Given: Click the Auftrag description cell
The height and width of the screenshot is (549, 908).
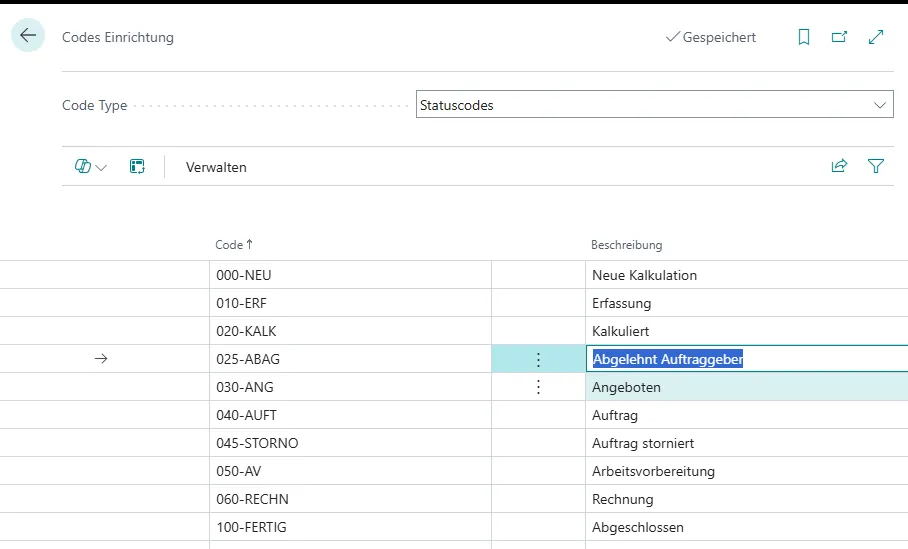Looking at the screenshot, I should (747, 415).
